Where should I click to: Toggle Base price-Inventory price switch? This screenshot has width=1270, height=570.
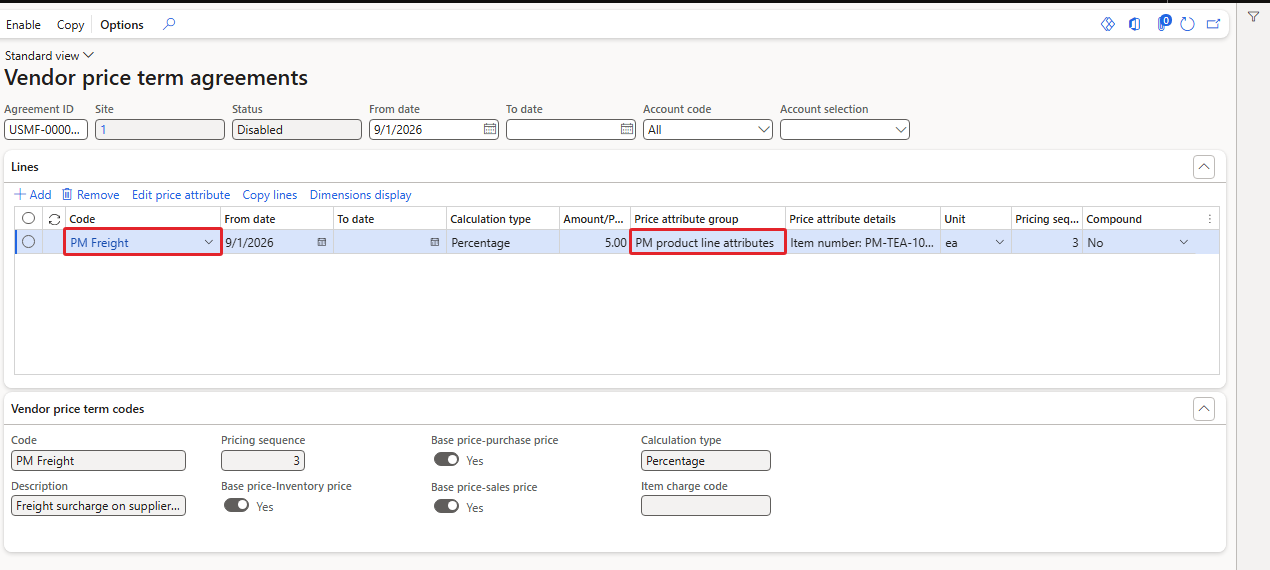click(x=236, y=506)
